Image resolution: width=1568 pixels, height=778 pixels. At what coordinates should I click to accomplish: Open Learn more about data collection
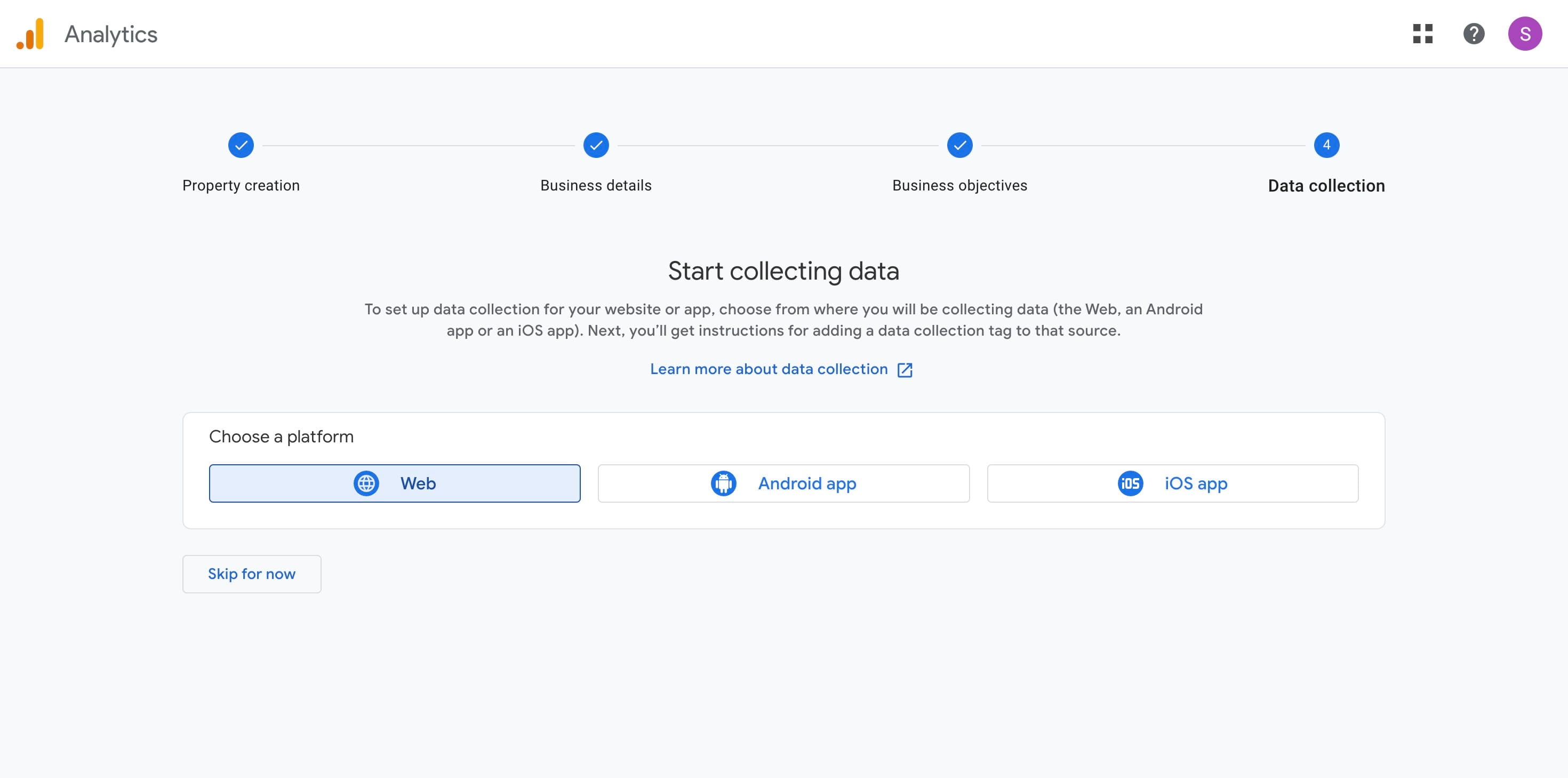(x=768, y=369)
